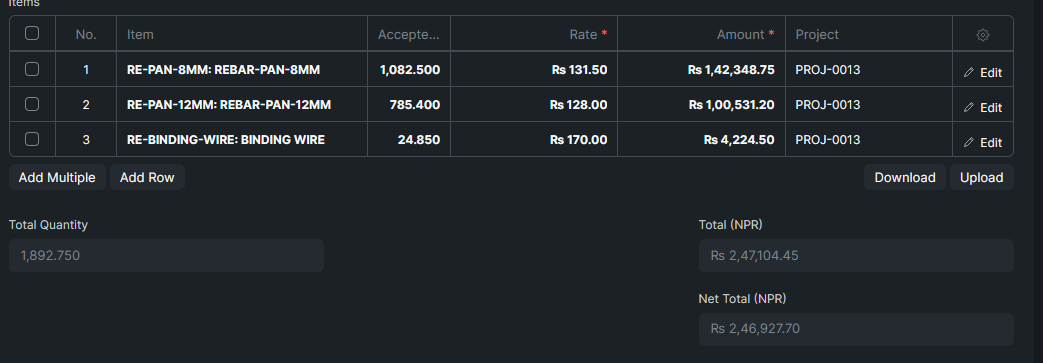Click Rs 4,224.50 amount cell
The image size is (1043, 363).
(702, 140)
